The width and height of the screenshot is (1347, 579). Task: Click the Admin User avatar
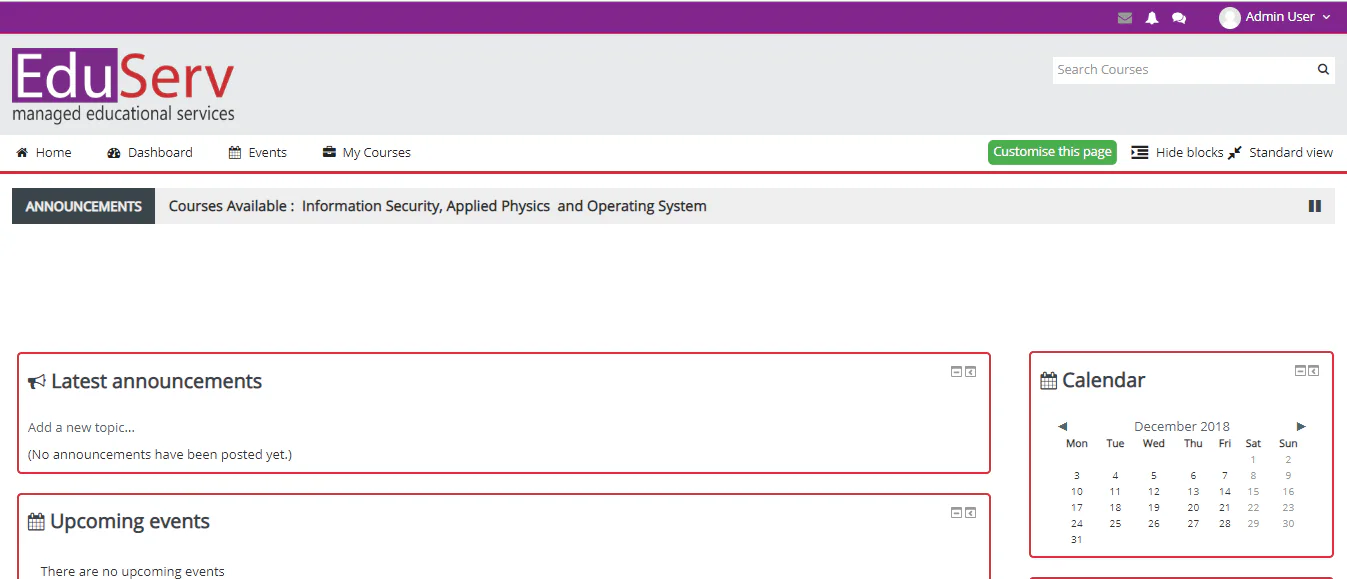click(x=1229, y=17)
